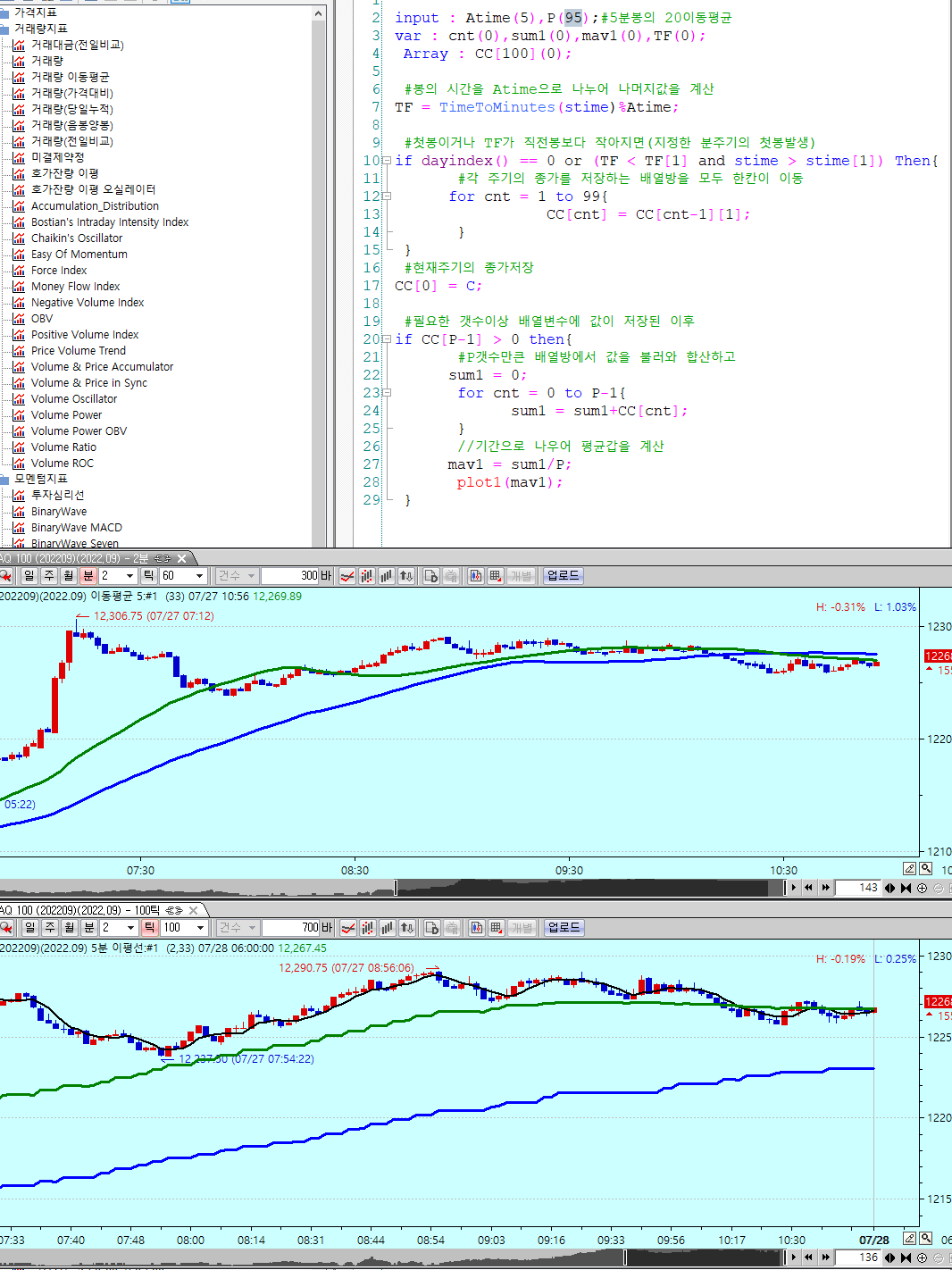Click the 업로드 button in lower chart toolbar
952x1270 pixels.
(x=564, y=928)
